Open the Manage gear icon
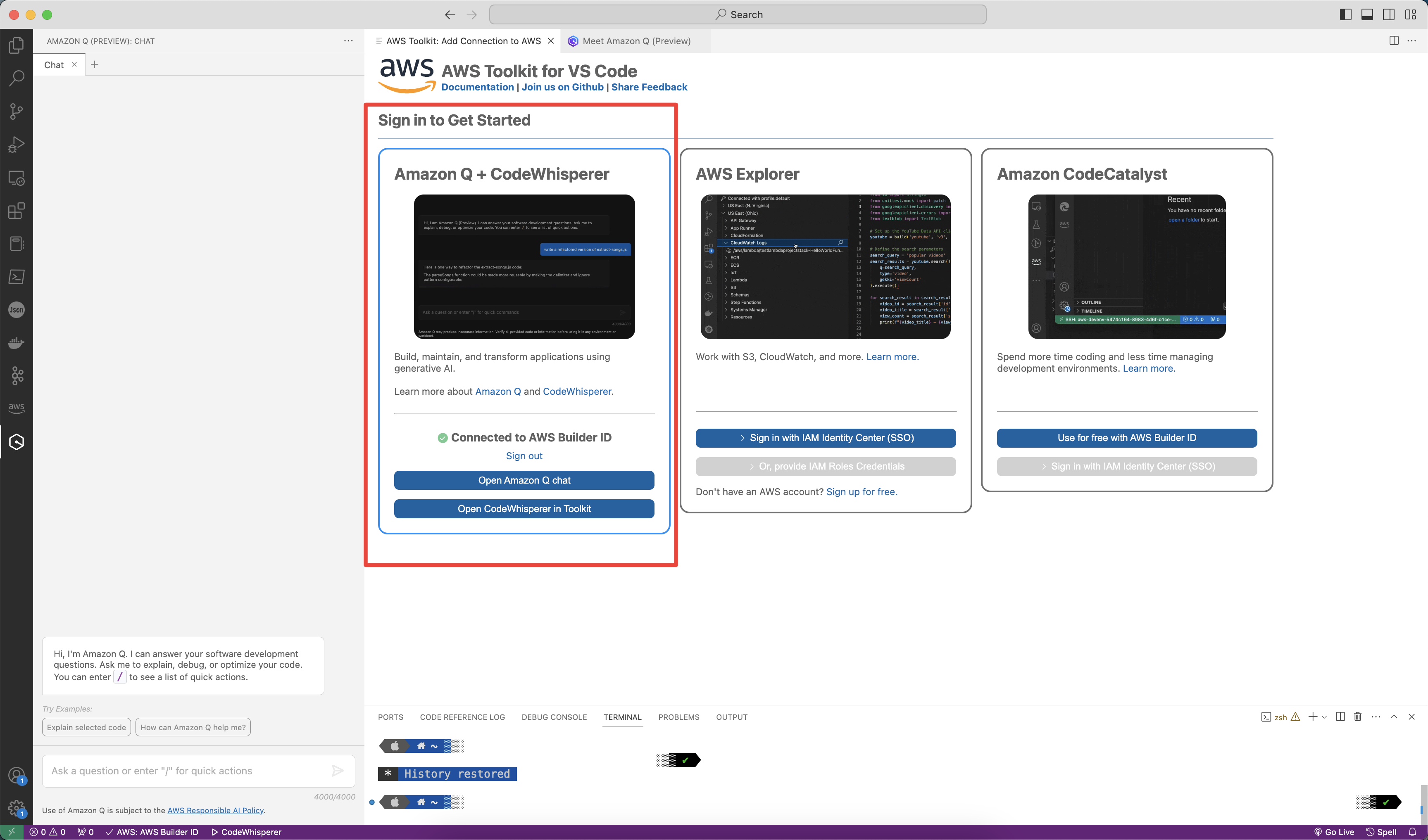1428x840 pixels. tap(17, 809)
